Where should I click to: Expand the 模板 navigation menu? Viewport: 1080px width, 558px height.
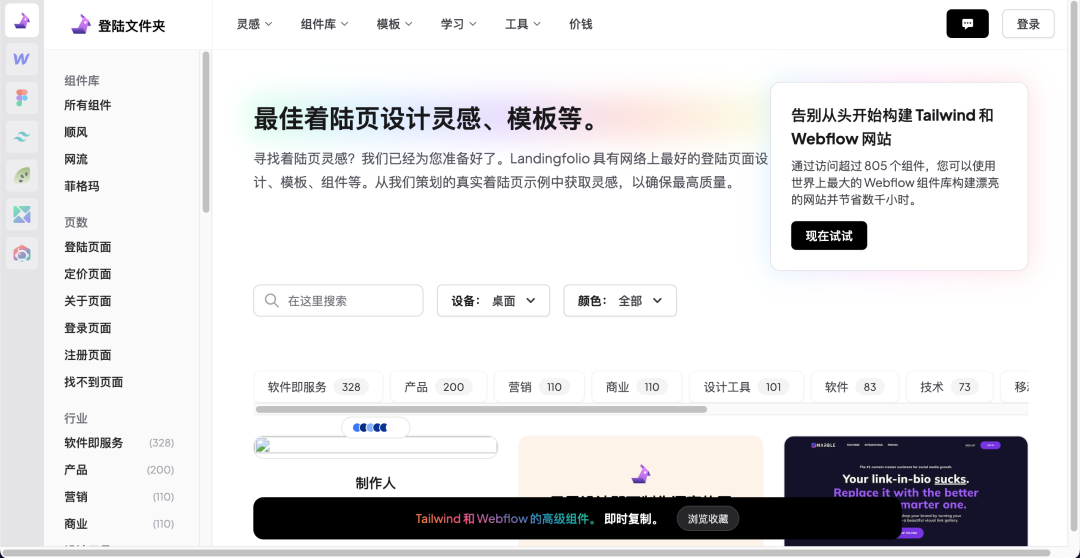(x=395, y=24)
